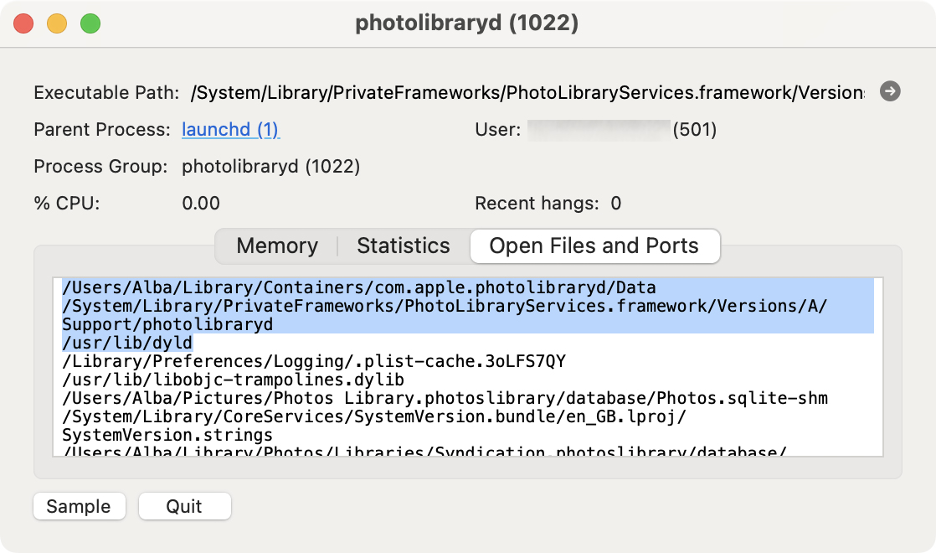The image size is (936, 554).
Task: Click the Photos.sqlite-shm database path
Action: [444, 398]
